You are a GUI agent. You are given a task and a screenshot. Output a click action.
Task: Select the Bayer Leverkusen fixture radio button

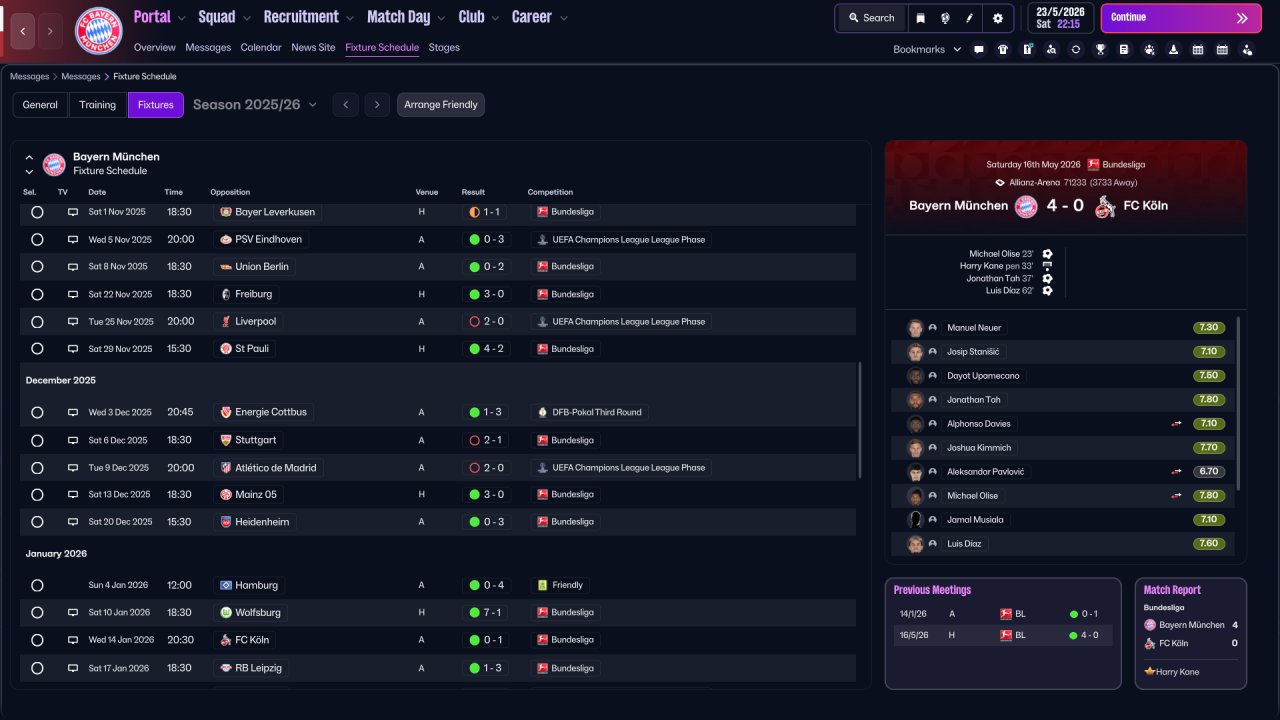coord(37,212)
